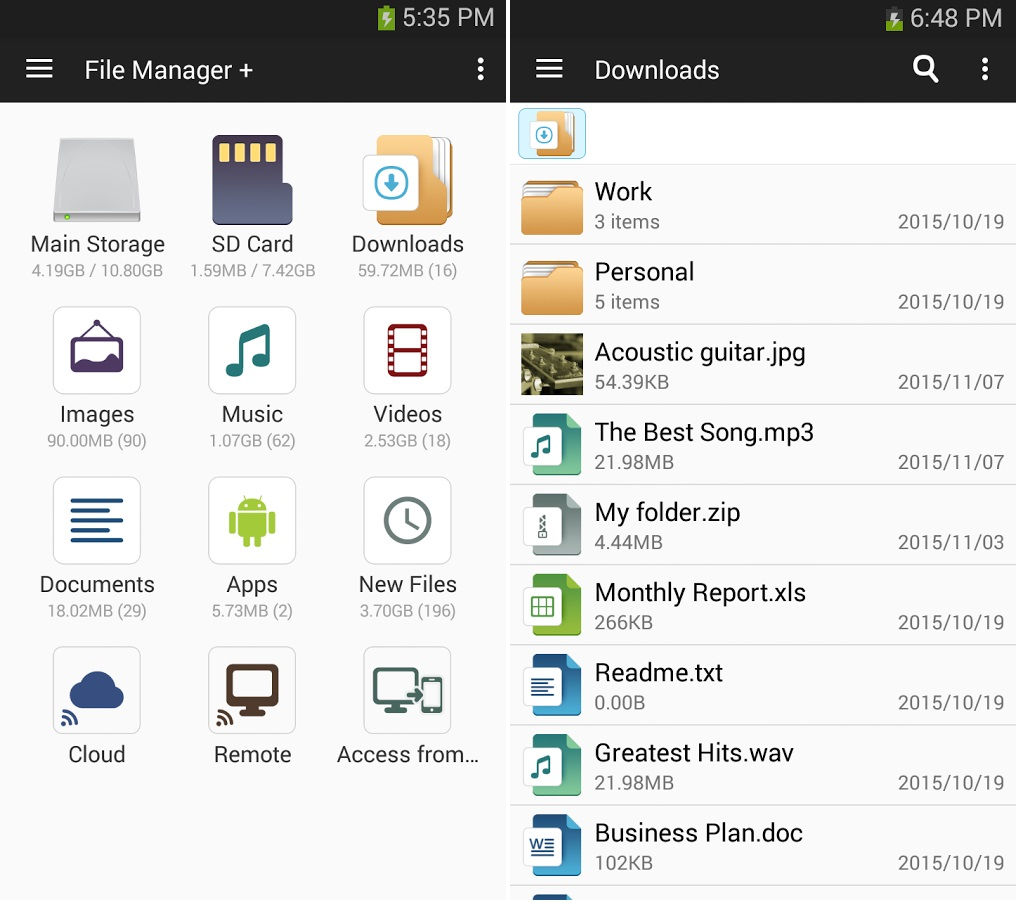Tap the My folder.zip archive icon
Screen dimensions: 1022x902
552,525
